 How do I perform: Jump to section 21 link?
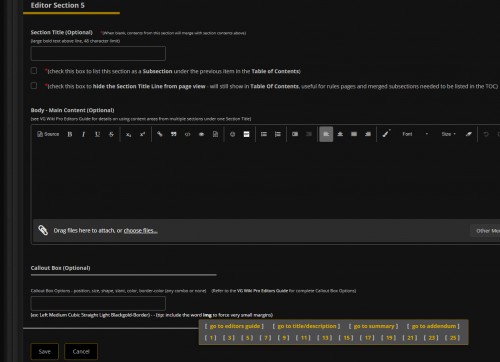point(410,338)
